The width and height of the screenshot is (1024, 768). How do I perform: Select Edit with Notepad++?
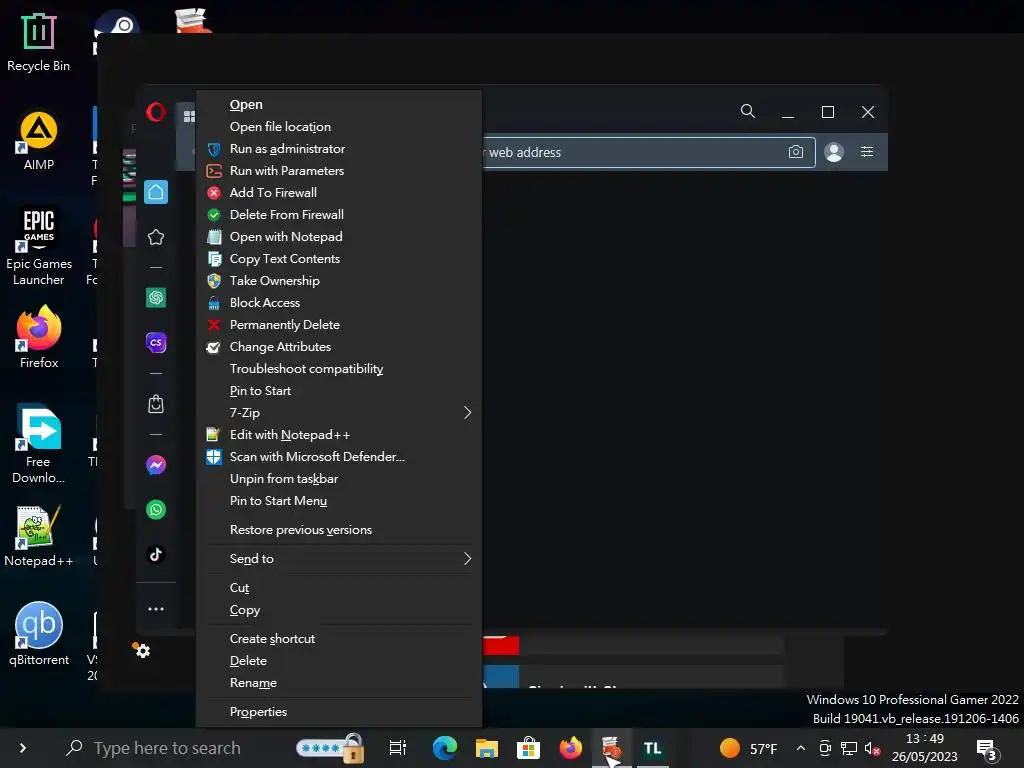(338, 435)
